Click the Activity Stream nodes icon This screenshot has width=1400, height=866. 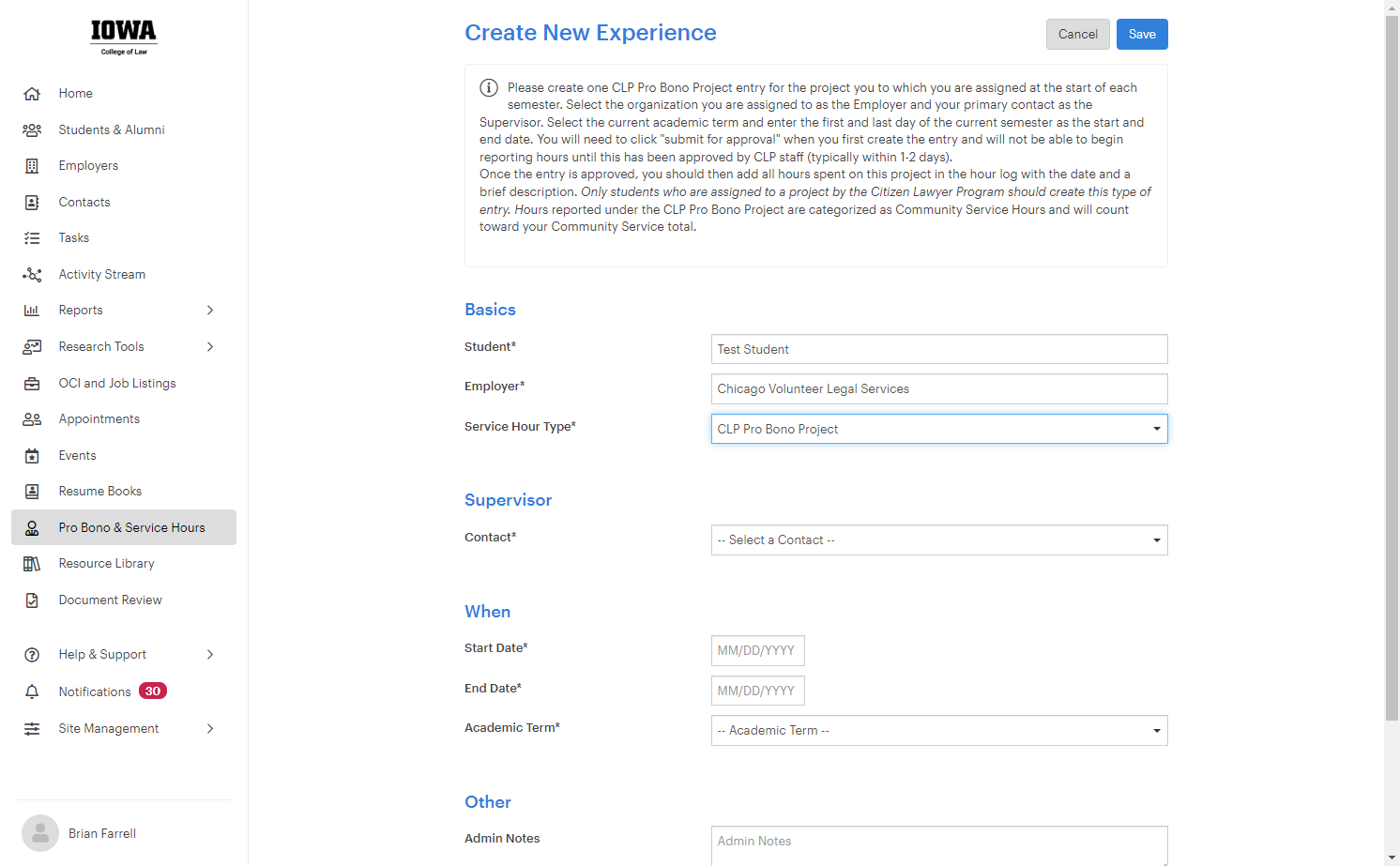(32, 275)
